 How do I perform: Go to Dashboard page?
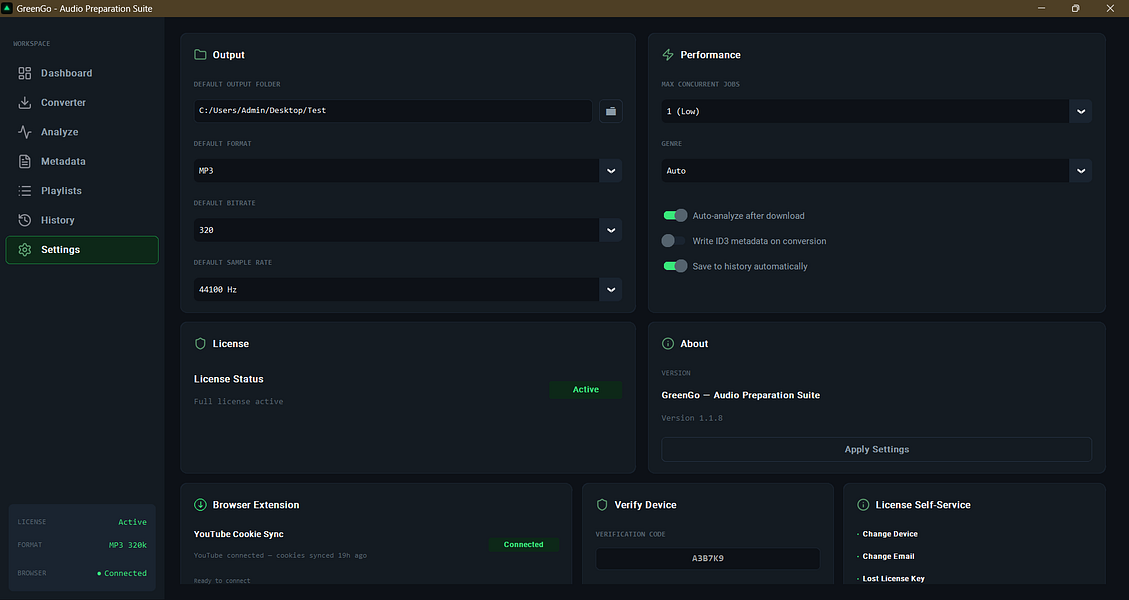[82, 73]
